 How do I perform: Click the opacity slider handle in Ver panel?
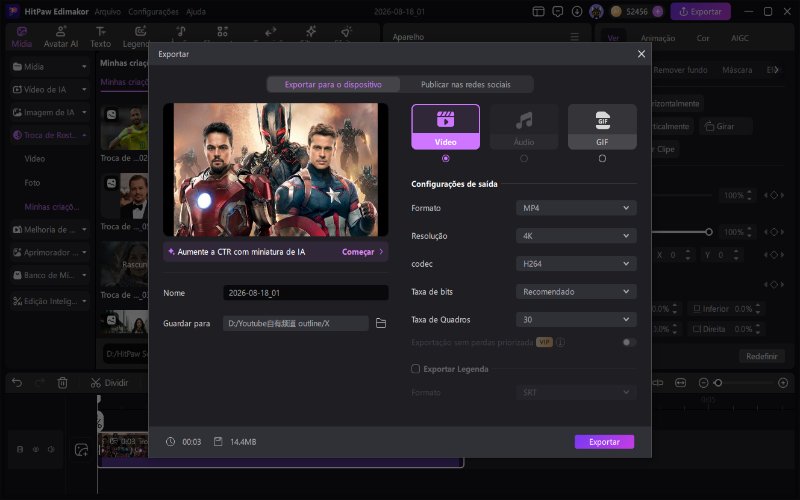pyautogui.click(x=709, y=232)
